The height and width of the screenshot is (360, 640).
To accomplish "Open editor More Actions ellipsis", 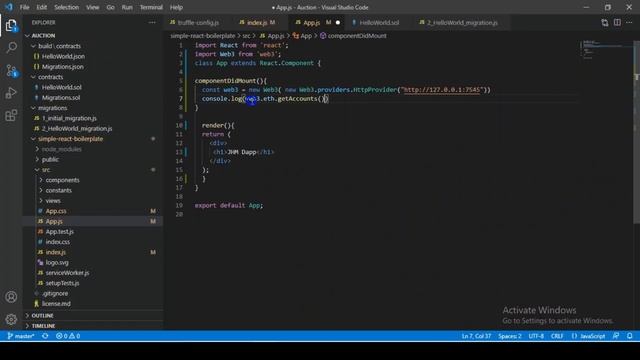I will tap(629, 22).
